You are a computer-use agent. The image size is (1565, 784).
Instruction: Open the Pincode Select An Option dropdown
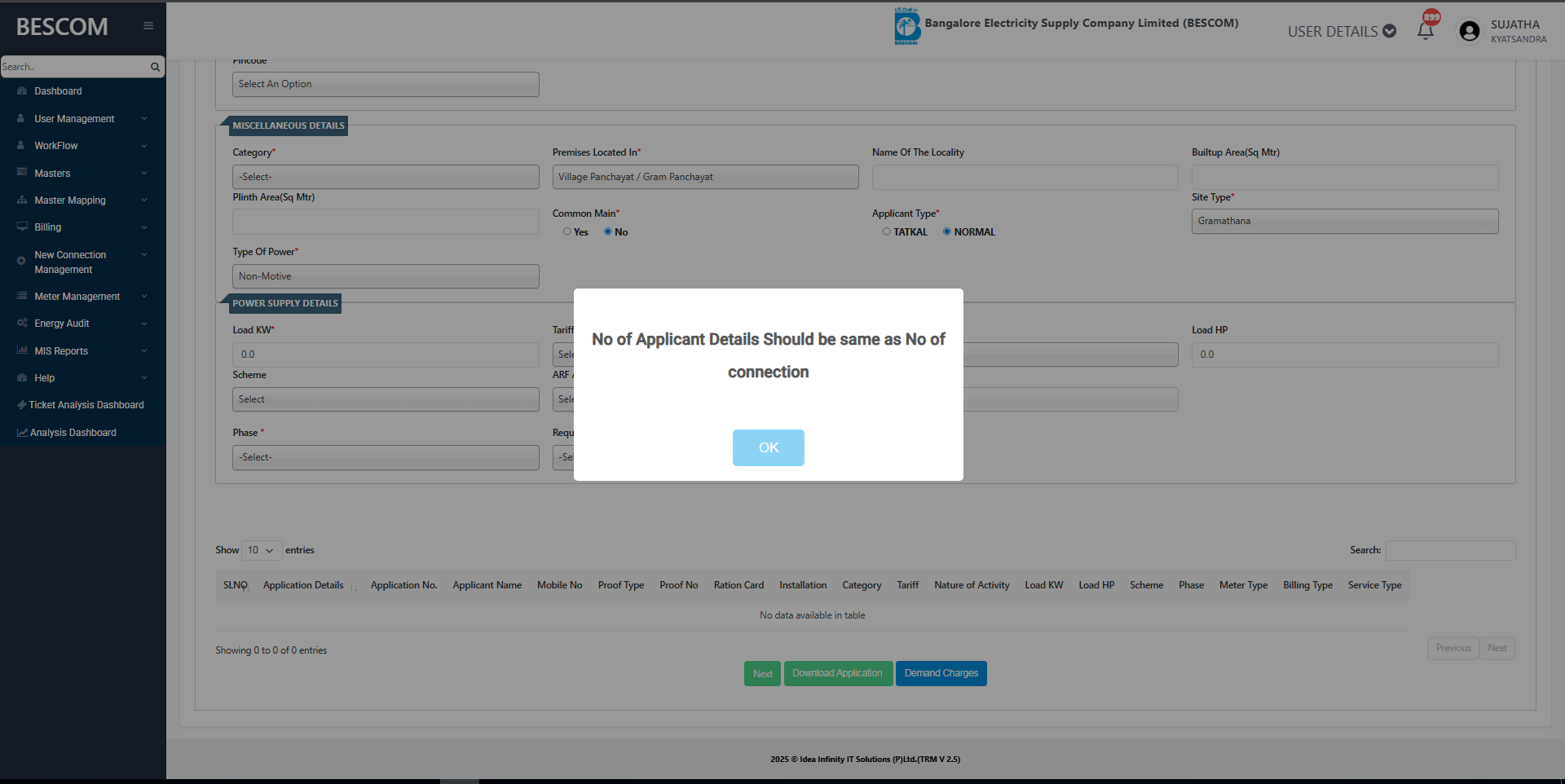click(386, 85)
